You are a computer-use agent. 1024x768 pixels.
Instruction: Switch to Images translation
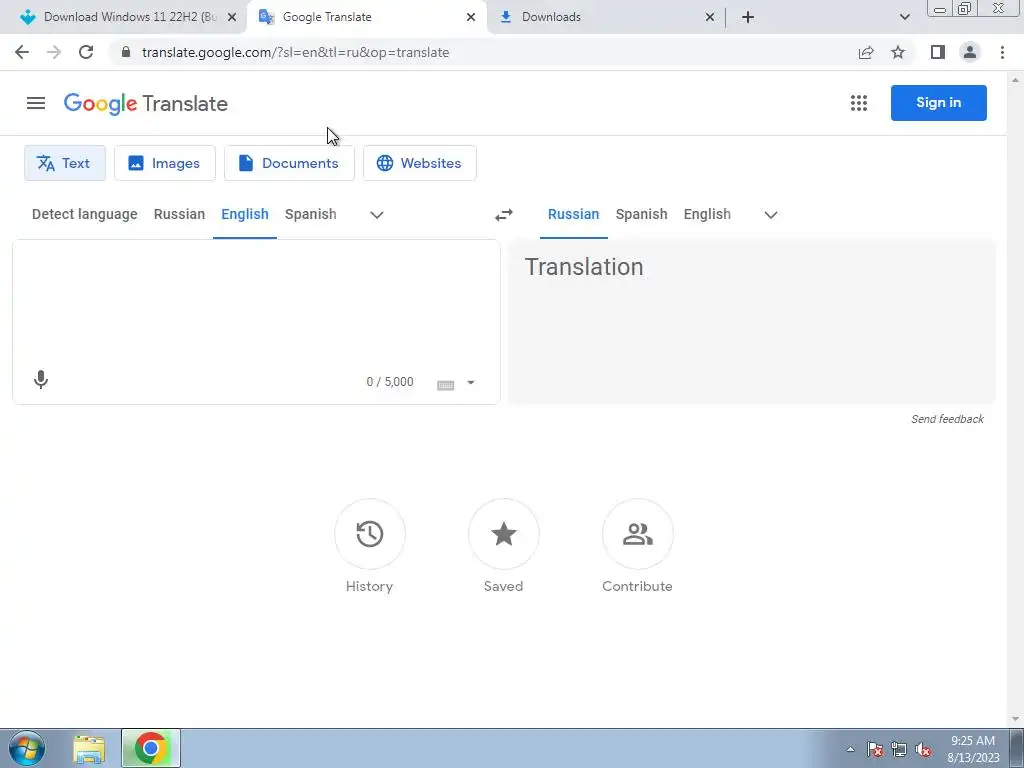(165, 163)
